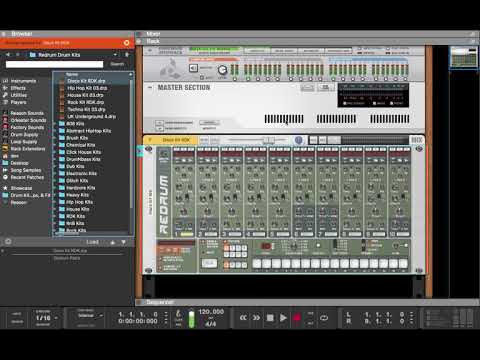Screen dimensions: 480x360
Task: Select House Kit 03.drp file
Action: click(85, 95)
